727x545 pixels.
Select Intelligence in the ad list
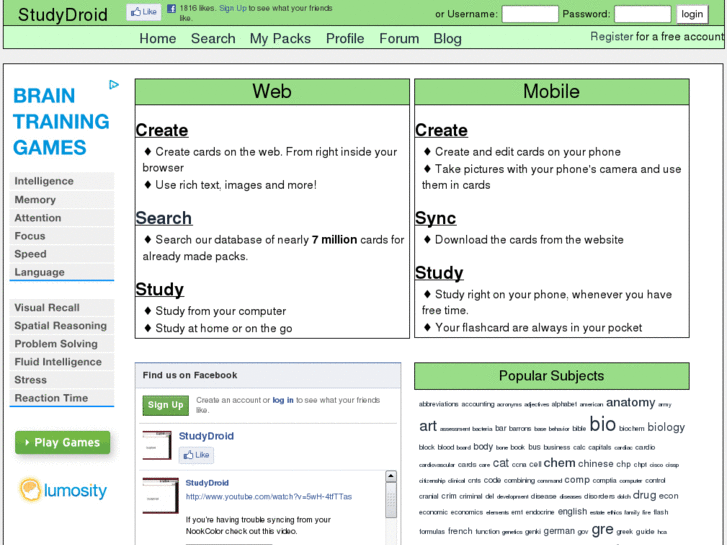coord(62,181)
